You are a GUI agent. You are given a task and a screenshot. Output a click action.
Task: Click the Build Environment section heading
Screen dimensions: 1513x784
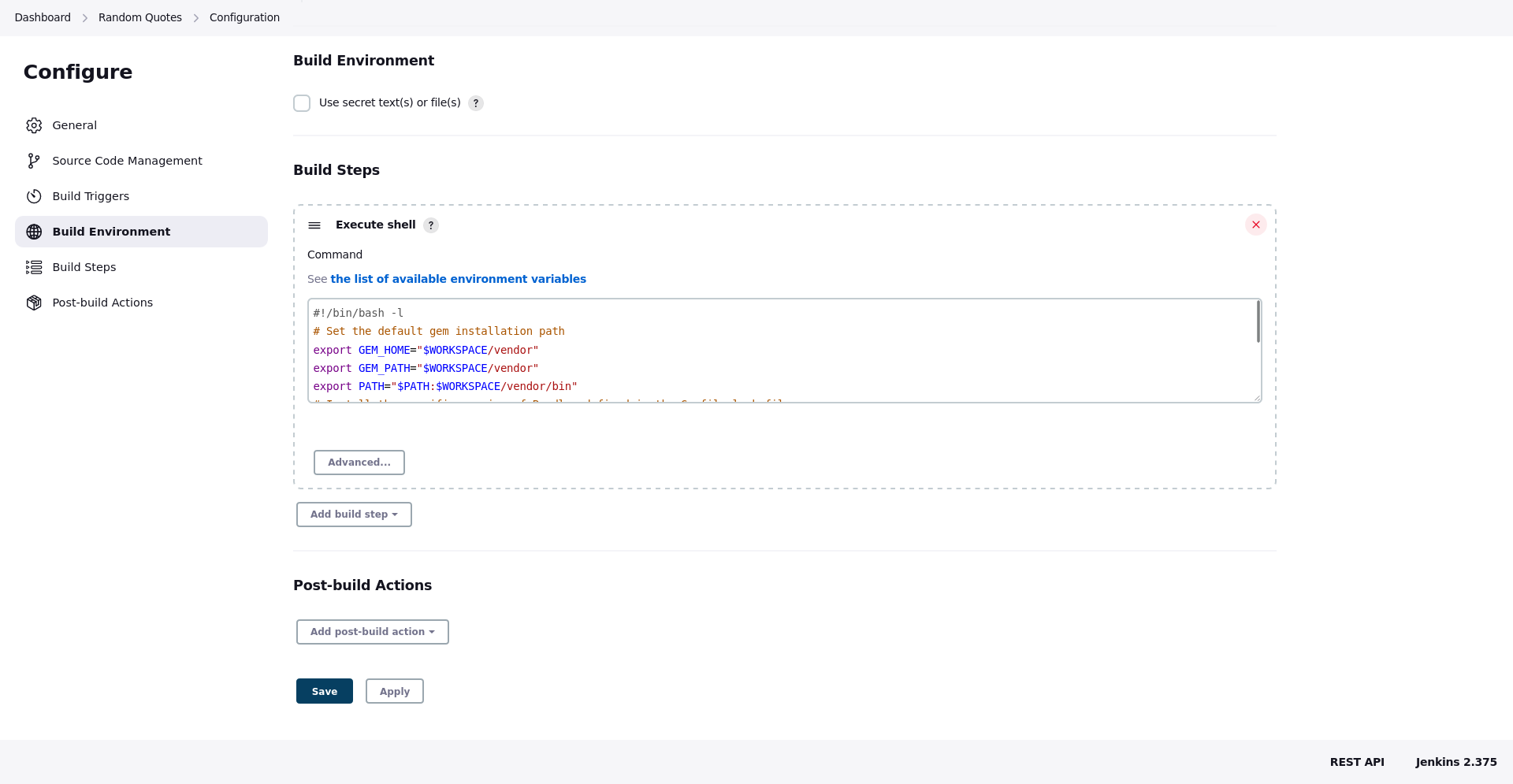[x=363, y=61]
